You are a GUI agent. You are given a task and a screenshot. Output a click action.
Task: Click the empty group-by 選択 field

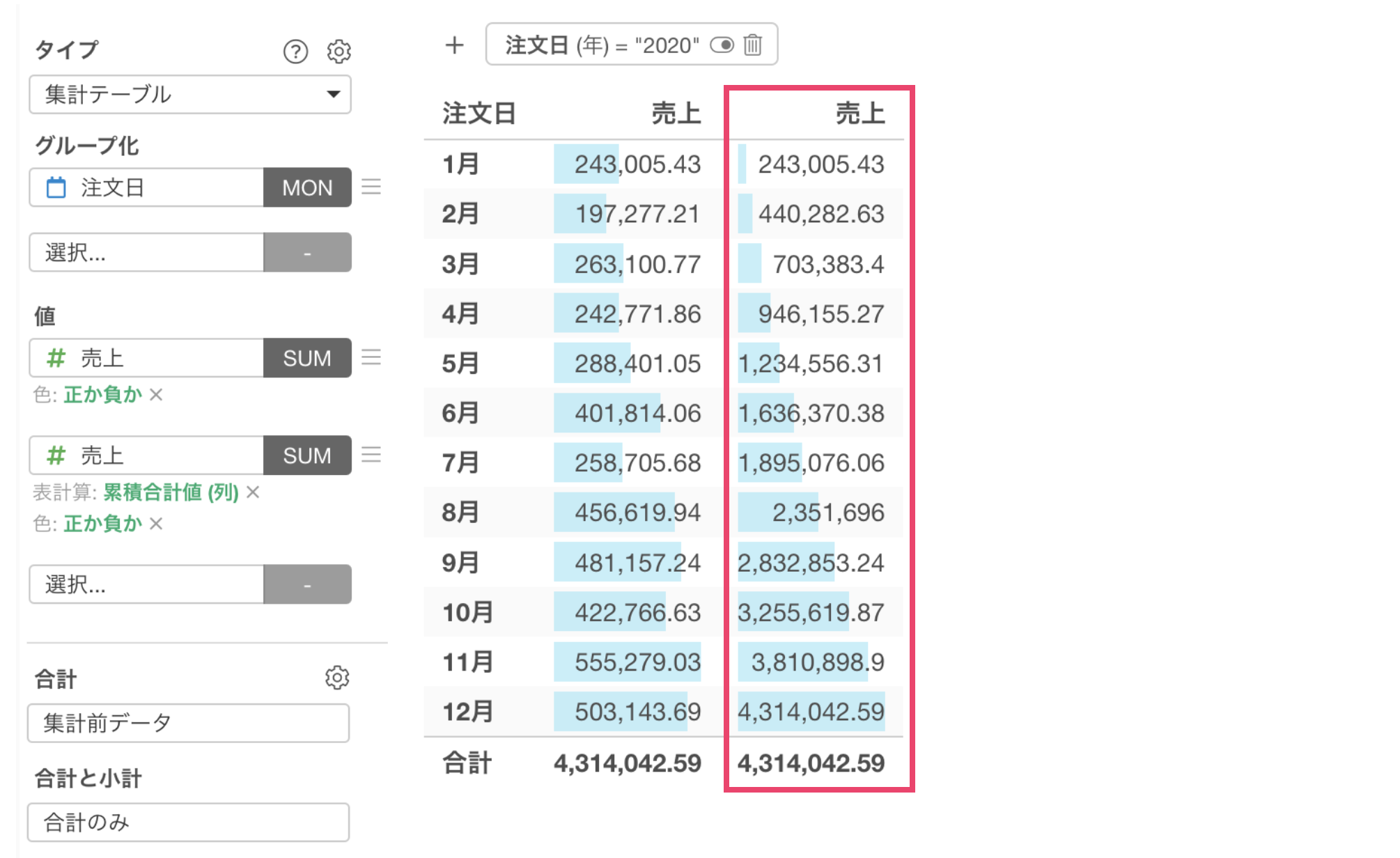(x=146, y=252)
